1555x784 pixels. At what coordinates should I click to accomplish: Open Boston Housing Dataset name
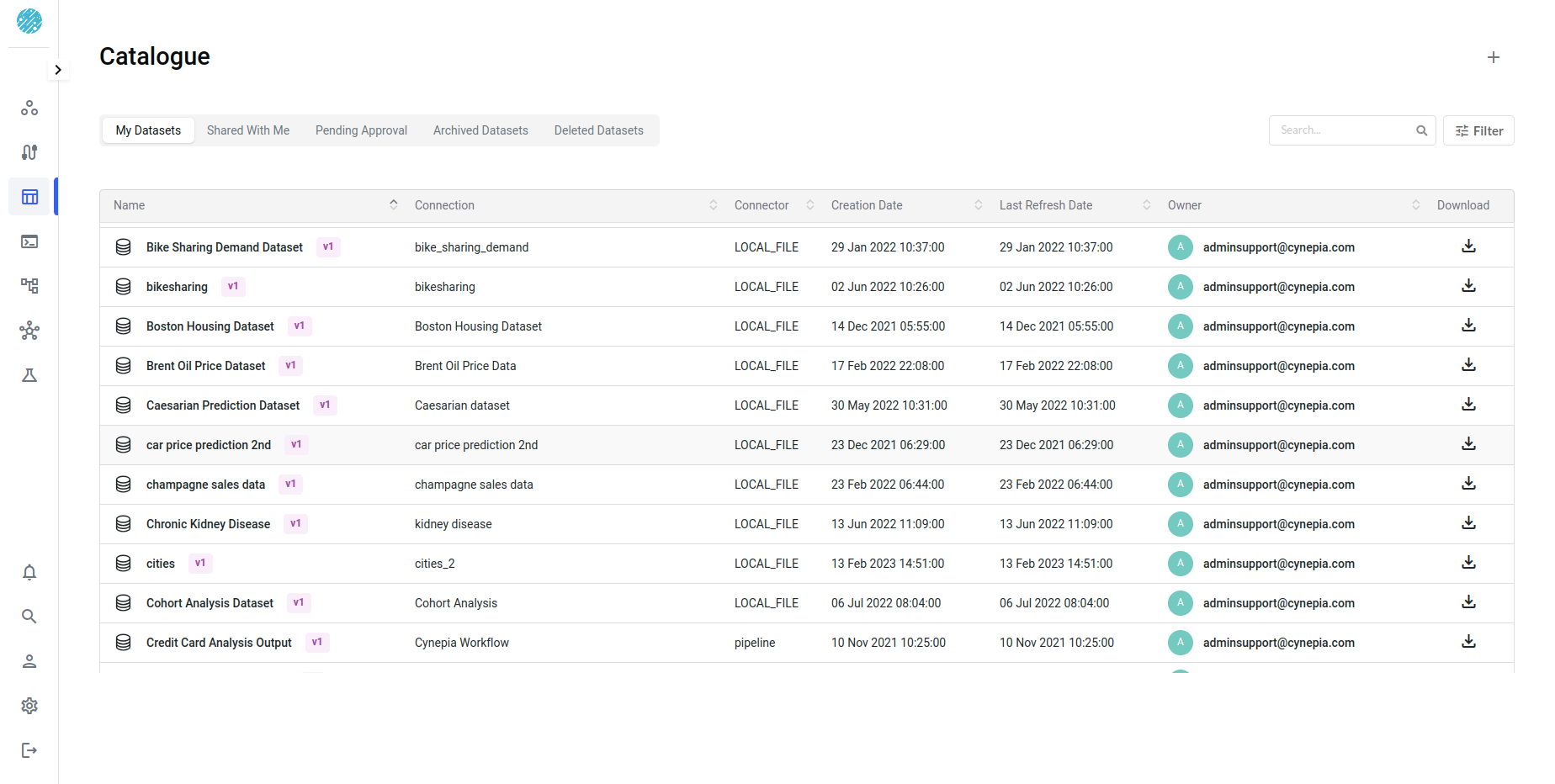tap(210, 326)
